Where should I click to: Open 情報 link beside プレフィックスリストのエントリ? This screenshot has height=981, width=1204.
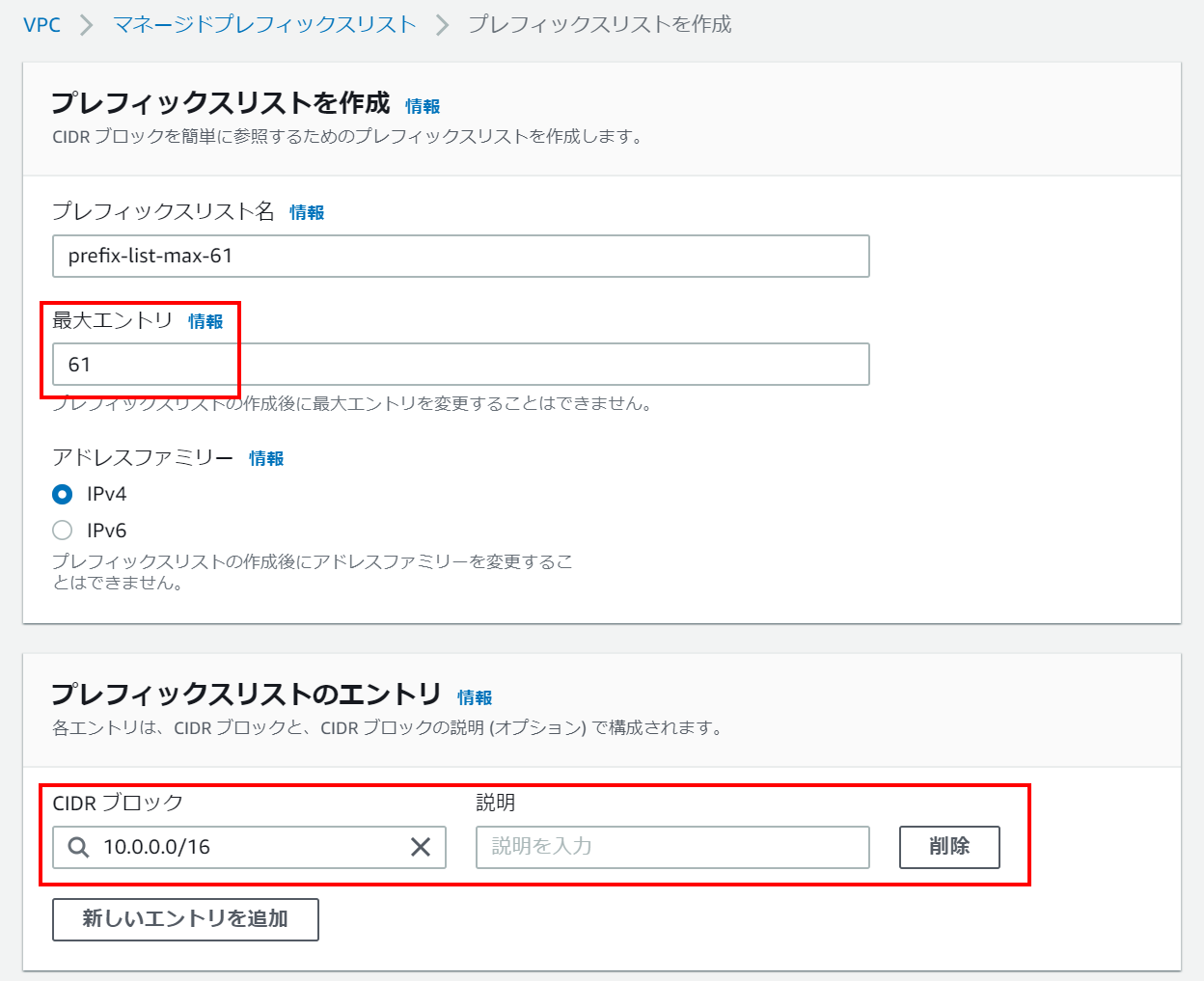pos(475,697)
